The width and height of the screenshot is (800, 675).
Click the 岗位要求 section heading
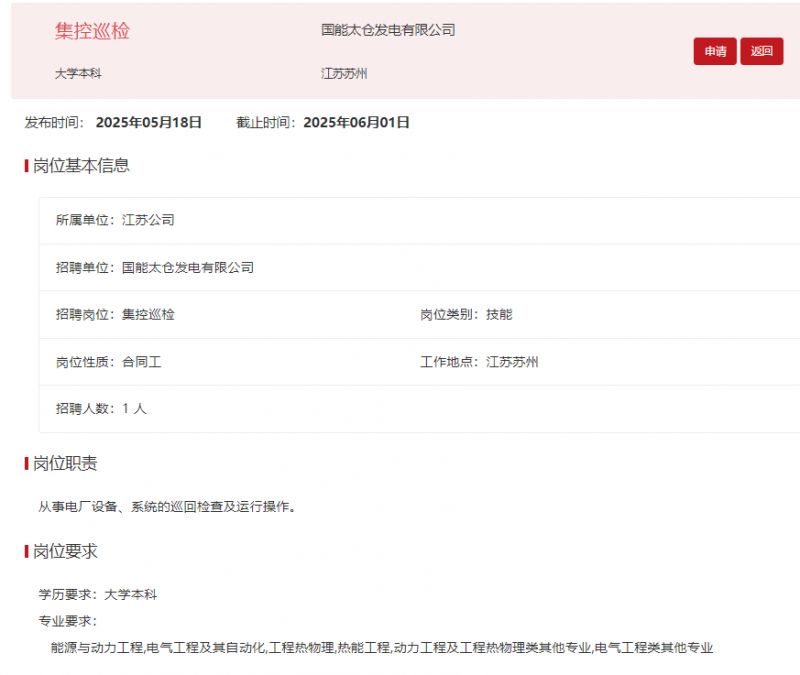click(x=65, y=552)
